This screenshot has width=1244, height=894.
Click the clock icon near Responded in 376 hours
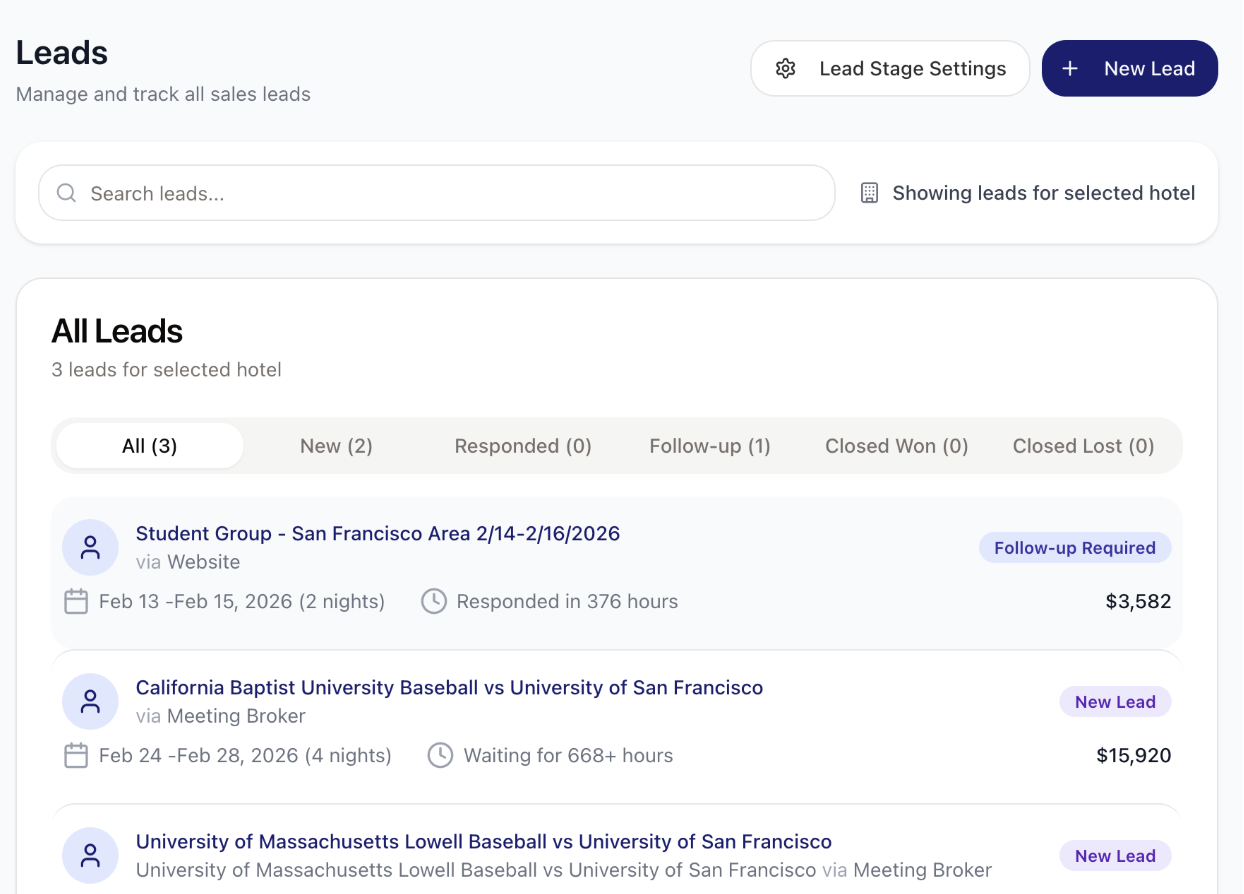tap(433, 601)
